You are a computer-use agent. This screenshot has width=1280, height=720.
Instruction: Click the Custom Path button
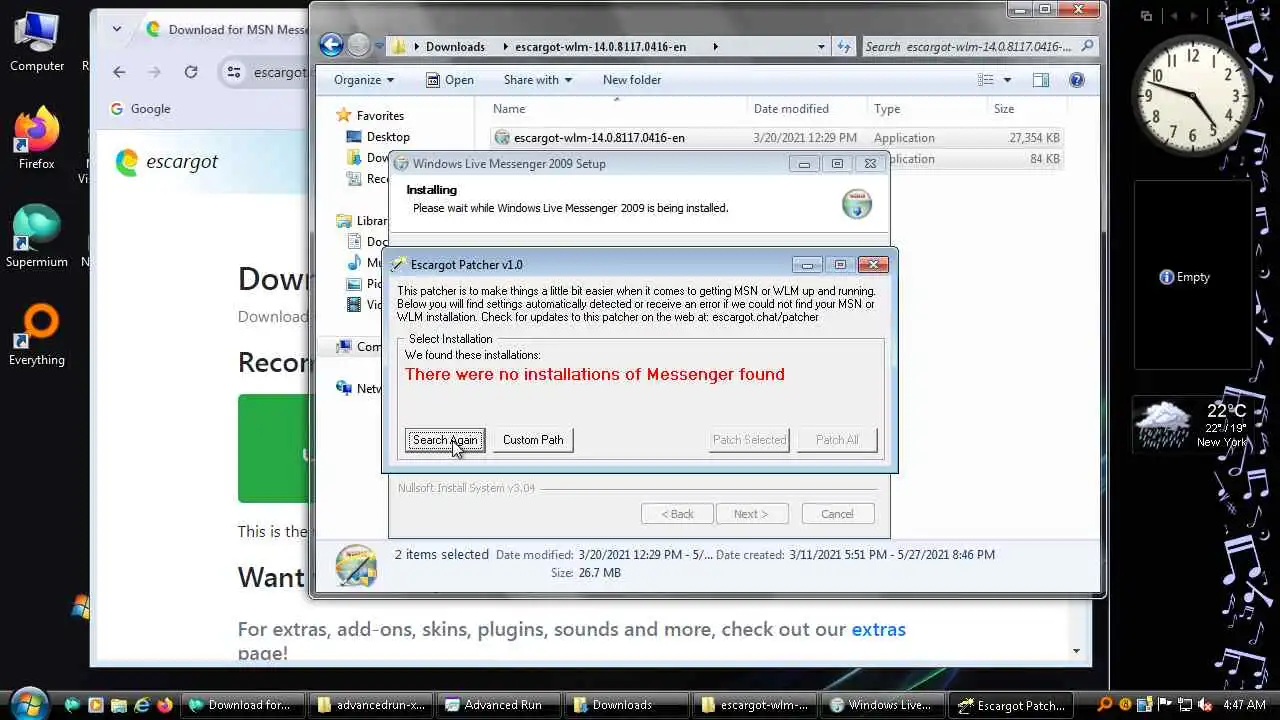click(533, 440)
